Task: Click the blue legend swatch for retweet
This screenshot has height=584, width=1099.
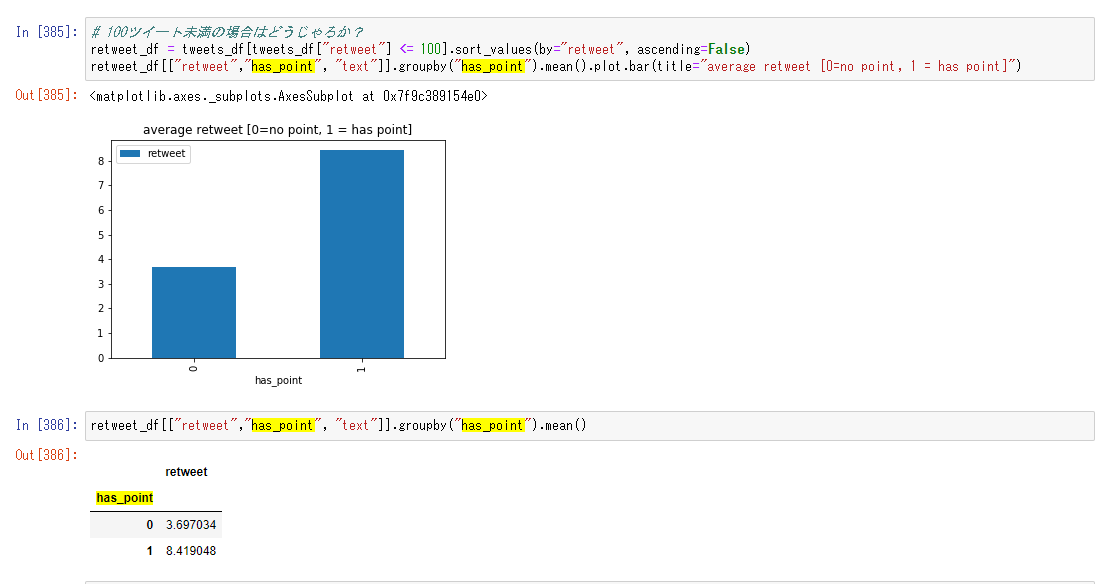Action: click(x=131, y=153)
